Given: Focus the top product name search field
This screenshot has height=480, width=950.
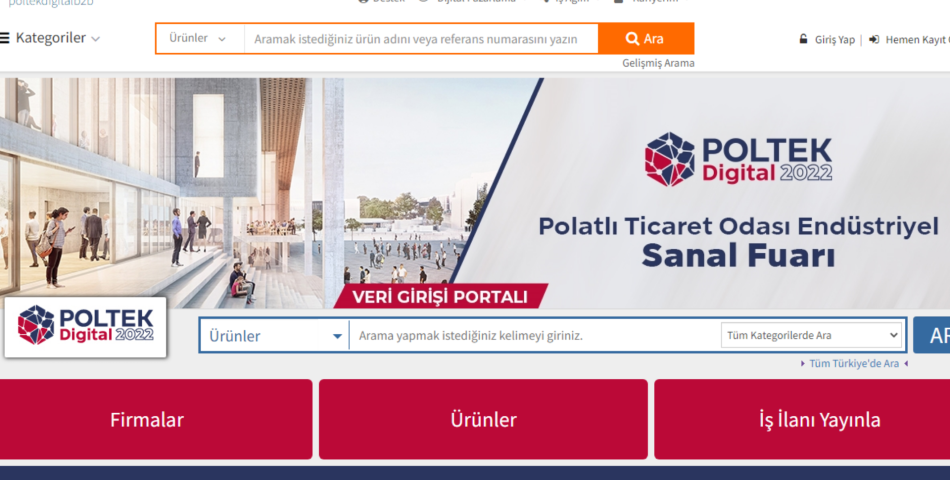Looking at the screenshot, I should (x=421, y=39).
